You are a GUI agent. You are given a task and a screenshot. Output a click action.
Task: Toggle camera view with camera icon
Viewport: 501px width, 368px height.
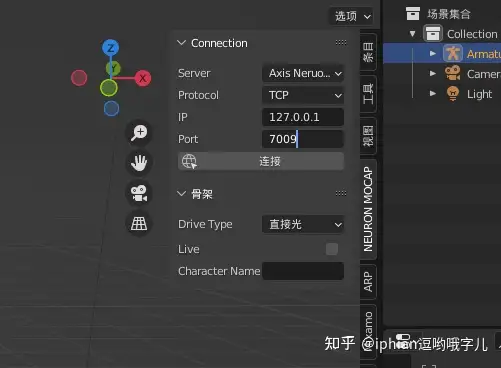pos(139,193)
